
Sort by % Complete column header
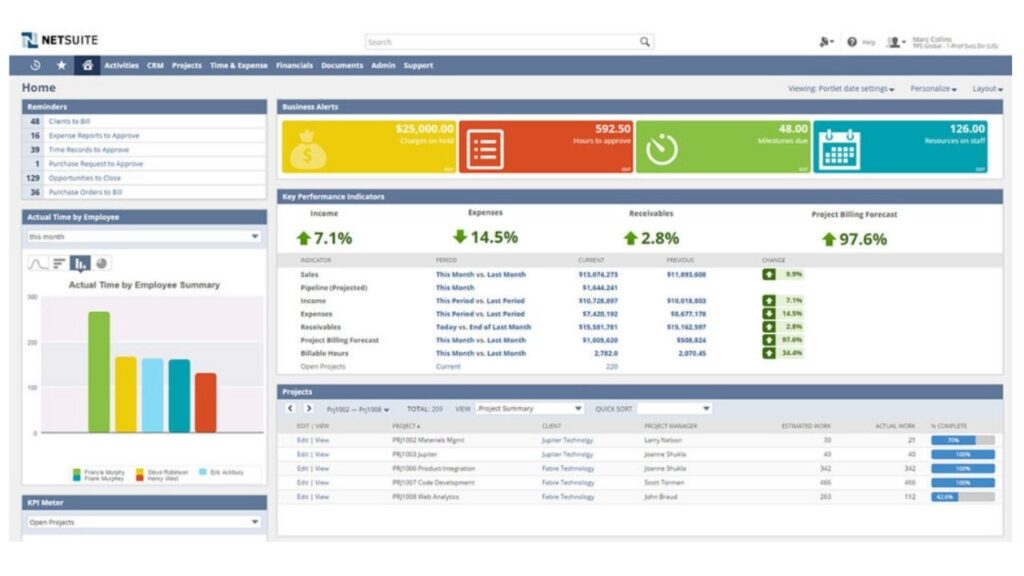click(x=949, y=426)
